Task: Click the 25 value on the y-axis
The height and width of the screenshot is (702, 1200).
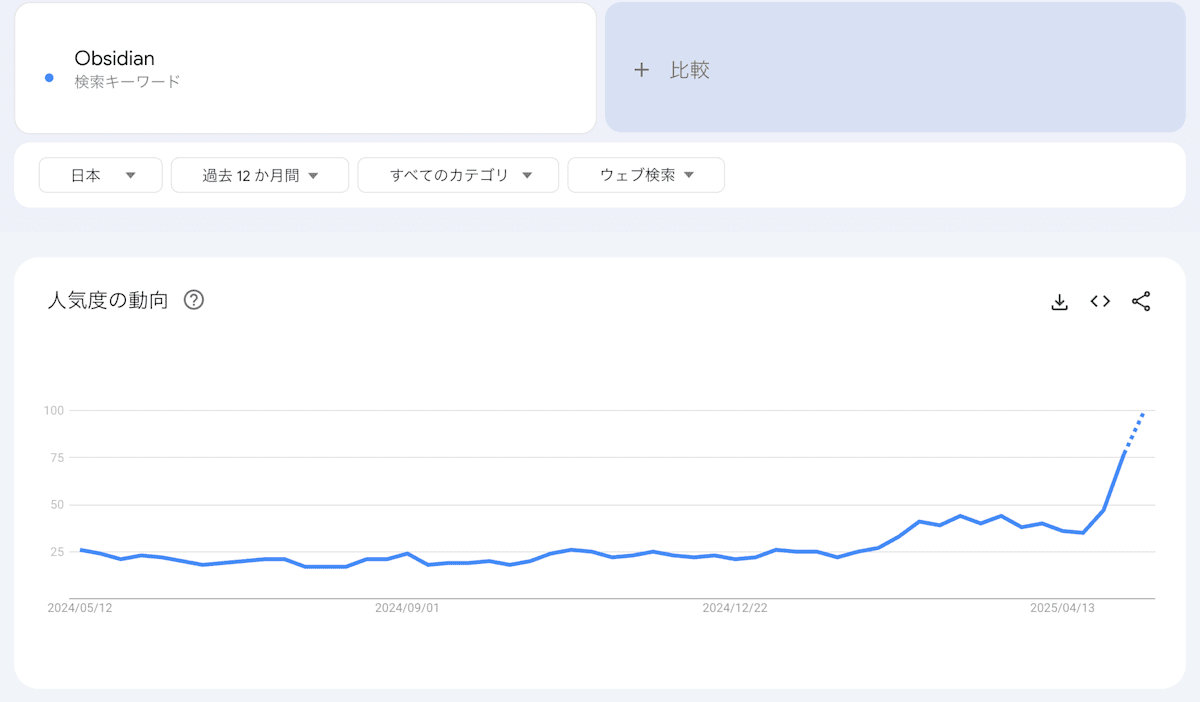Action: point(57,551)
